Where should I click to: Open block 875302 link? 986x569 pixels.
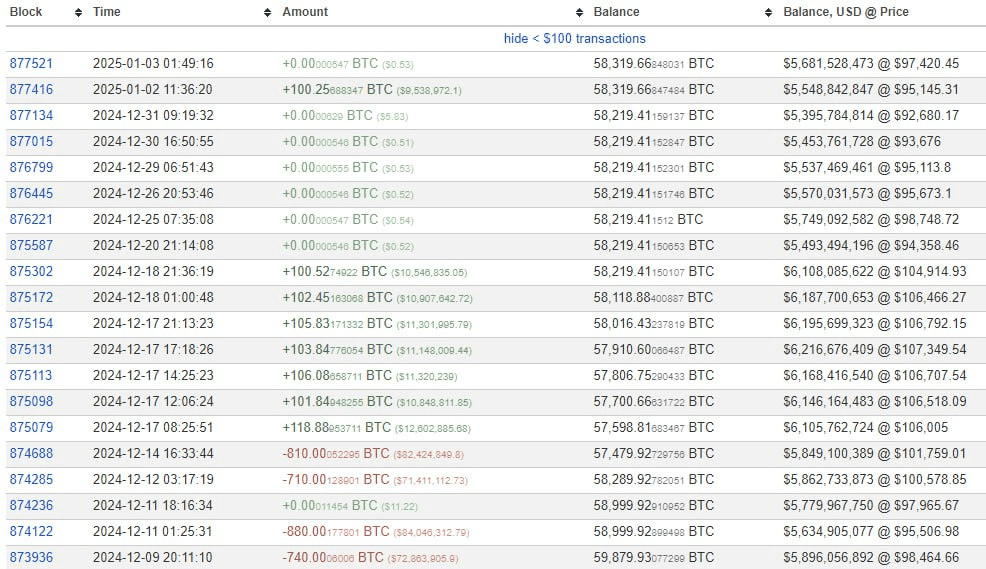click(x=31, y=272)
